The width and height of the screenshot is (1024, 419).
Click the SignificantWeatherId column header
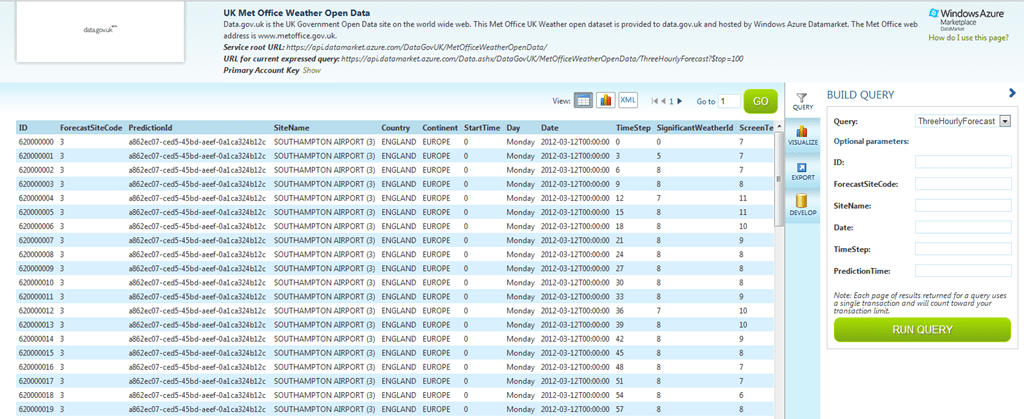[x=694, y=128]
